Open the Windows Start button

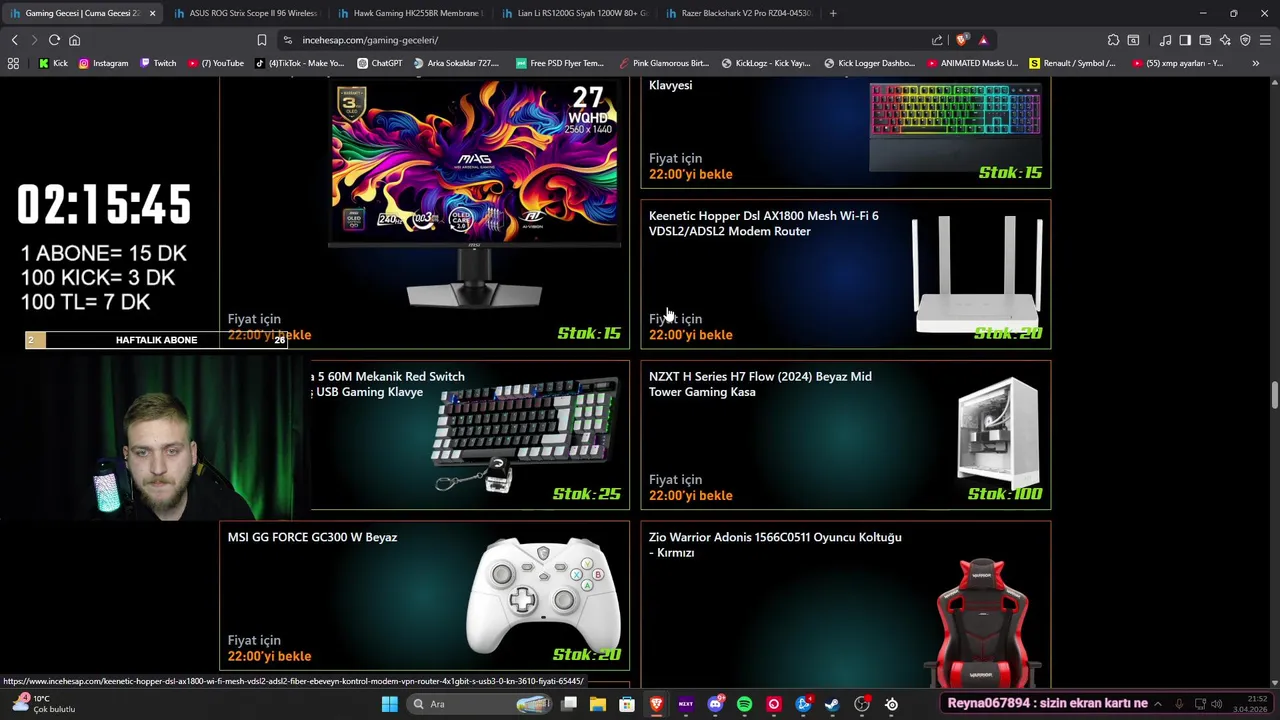point(389,704)
